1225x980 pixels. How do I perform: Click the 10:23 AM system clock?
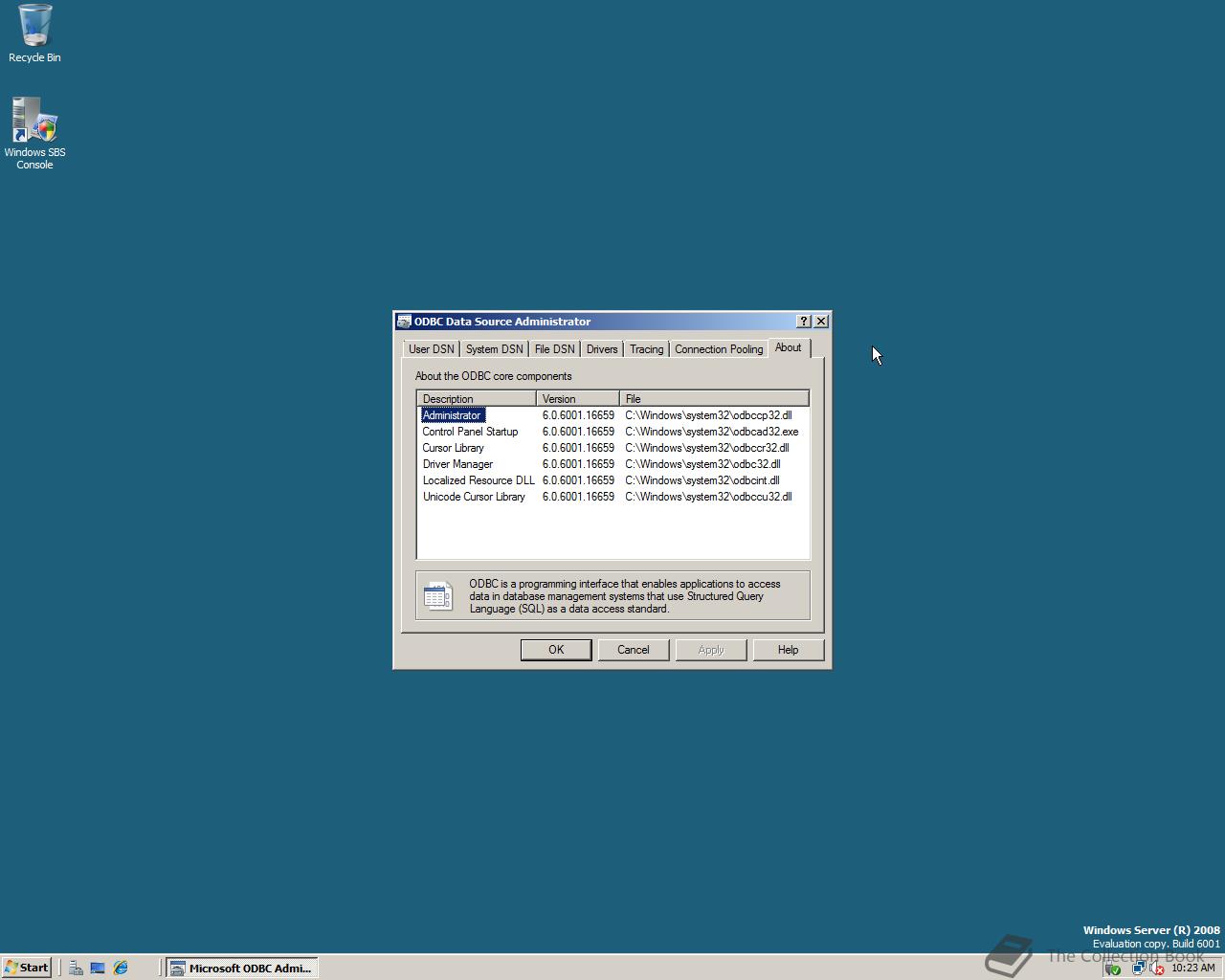point(1193,968)
